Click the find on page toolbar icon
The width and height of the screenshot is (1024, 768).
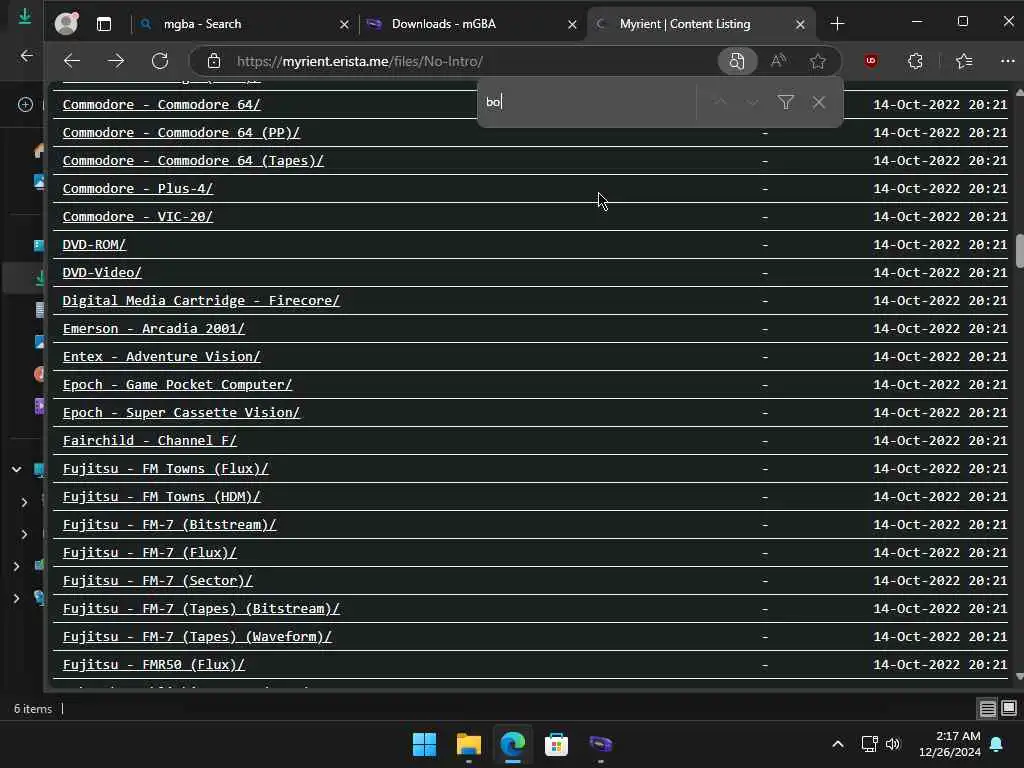coord(737,61)
